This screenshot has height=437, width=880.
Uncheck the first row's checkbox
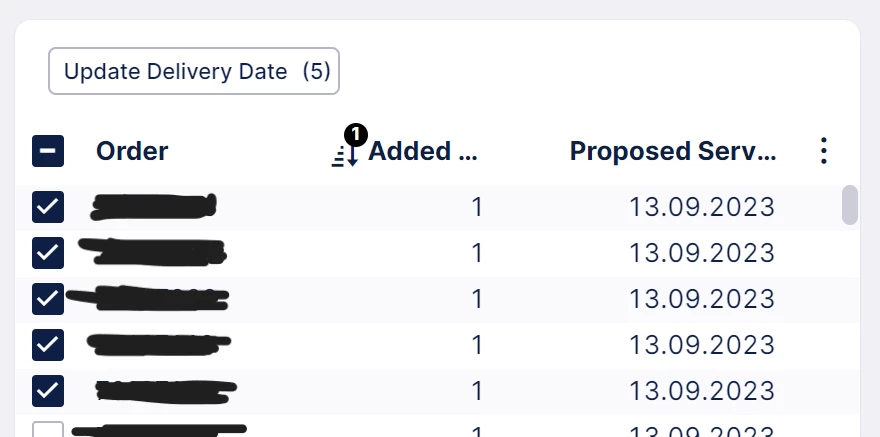(x=48, y=207)
